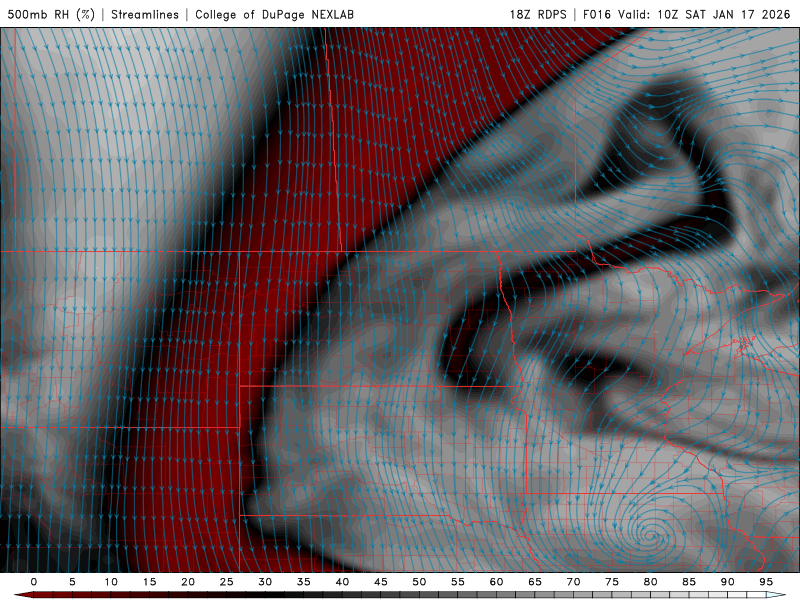Click the colorbar tick label "30"
800x600 pixels.
[x=265, y=582]
